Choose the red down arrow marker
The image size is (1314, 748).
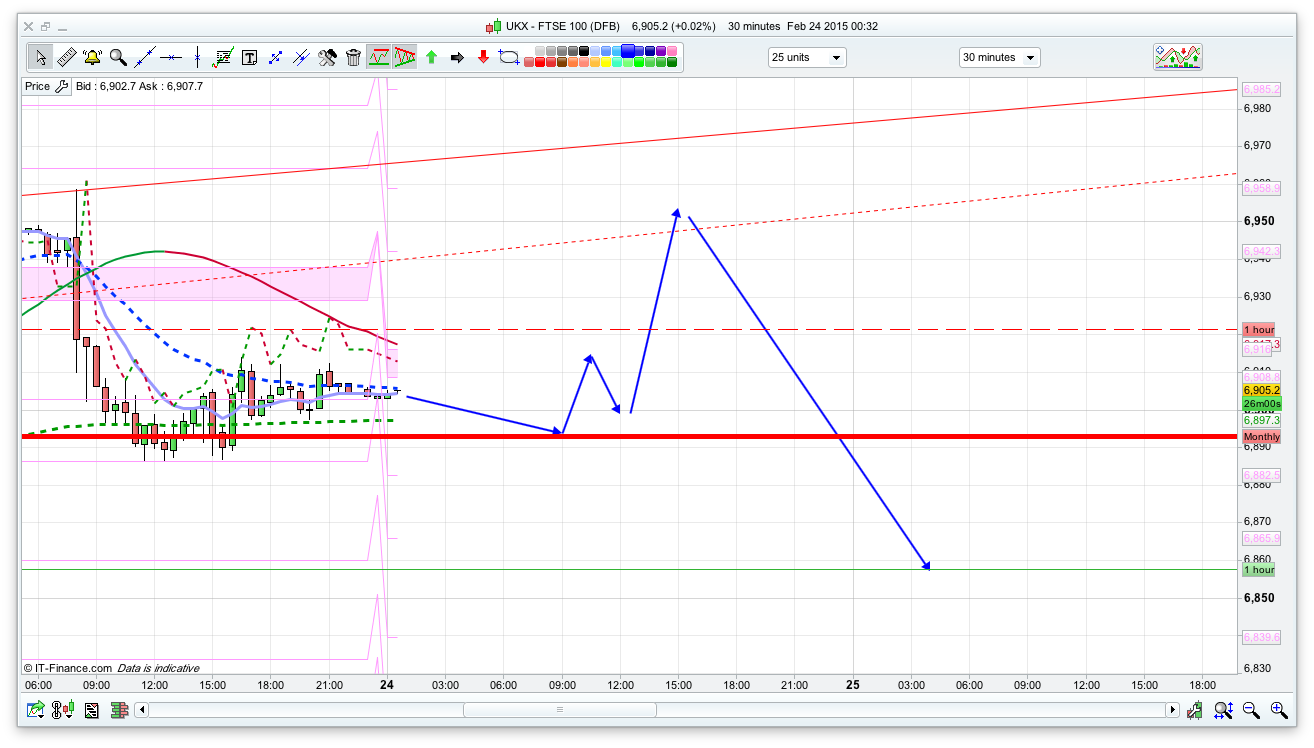click(x=483, y=57)
